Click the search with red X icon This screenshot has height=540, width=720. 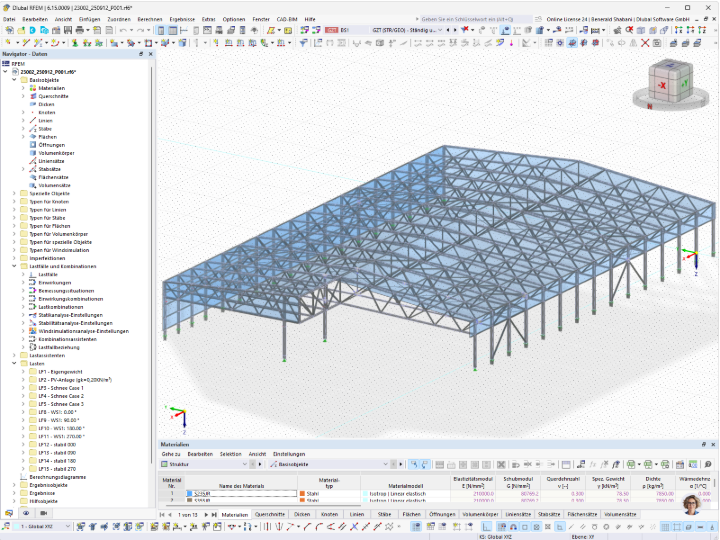[x=629, y=30]
